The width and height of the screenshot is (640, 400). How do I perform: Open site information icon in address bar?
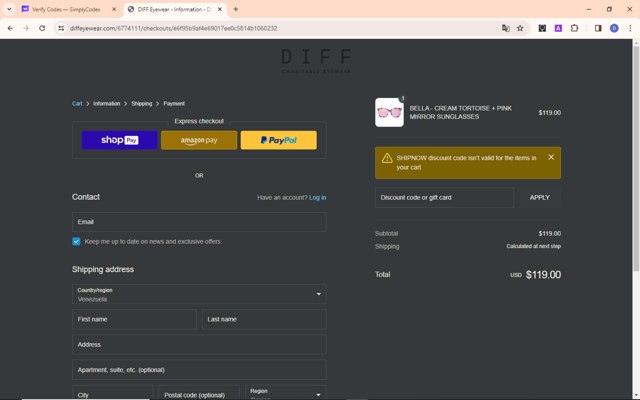[x=61, y=28]
